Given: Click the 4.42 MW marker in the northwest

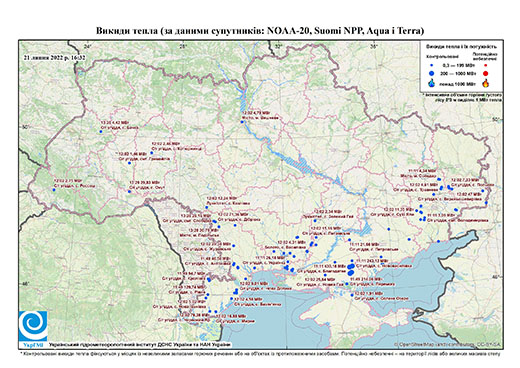Looking at the screenshot, I should point(100,132).
